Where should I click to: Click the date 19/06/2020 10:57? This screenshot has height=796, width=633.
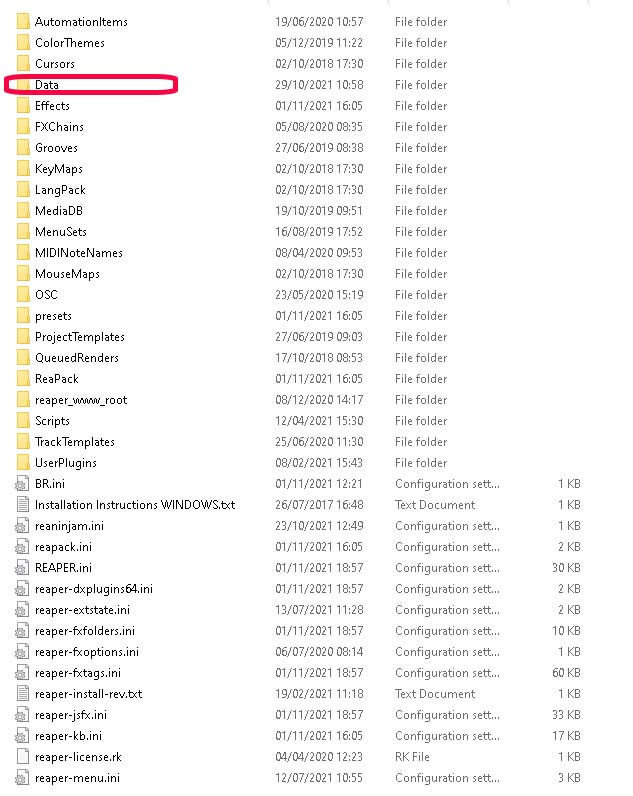click(x=319, y=22)
